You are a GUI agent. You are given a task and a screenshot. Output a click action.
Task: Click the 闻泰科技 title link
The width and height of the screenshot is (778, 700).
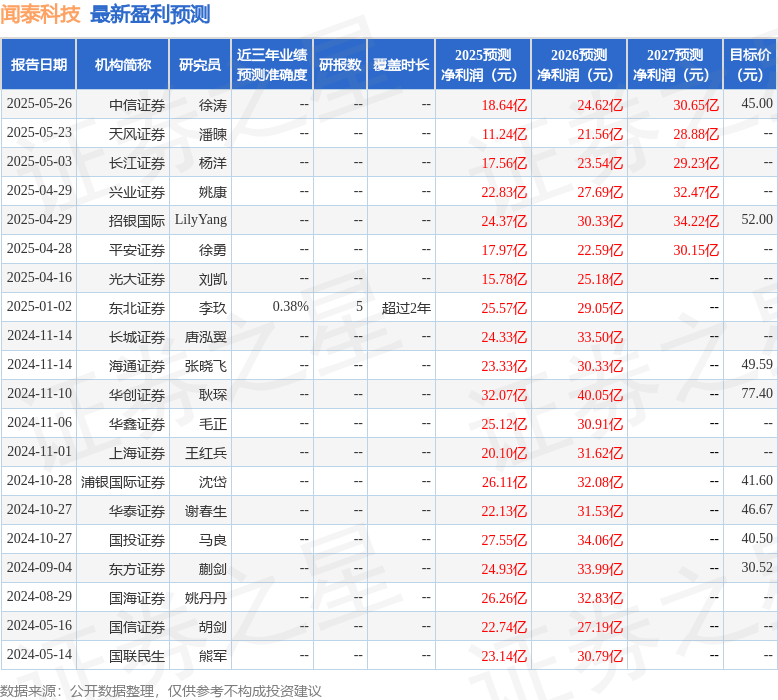coord(41,14)
